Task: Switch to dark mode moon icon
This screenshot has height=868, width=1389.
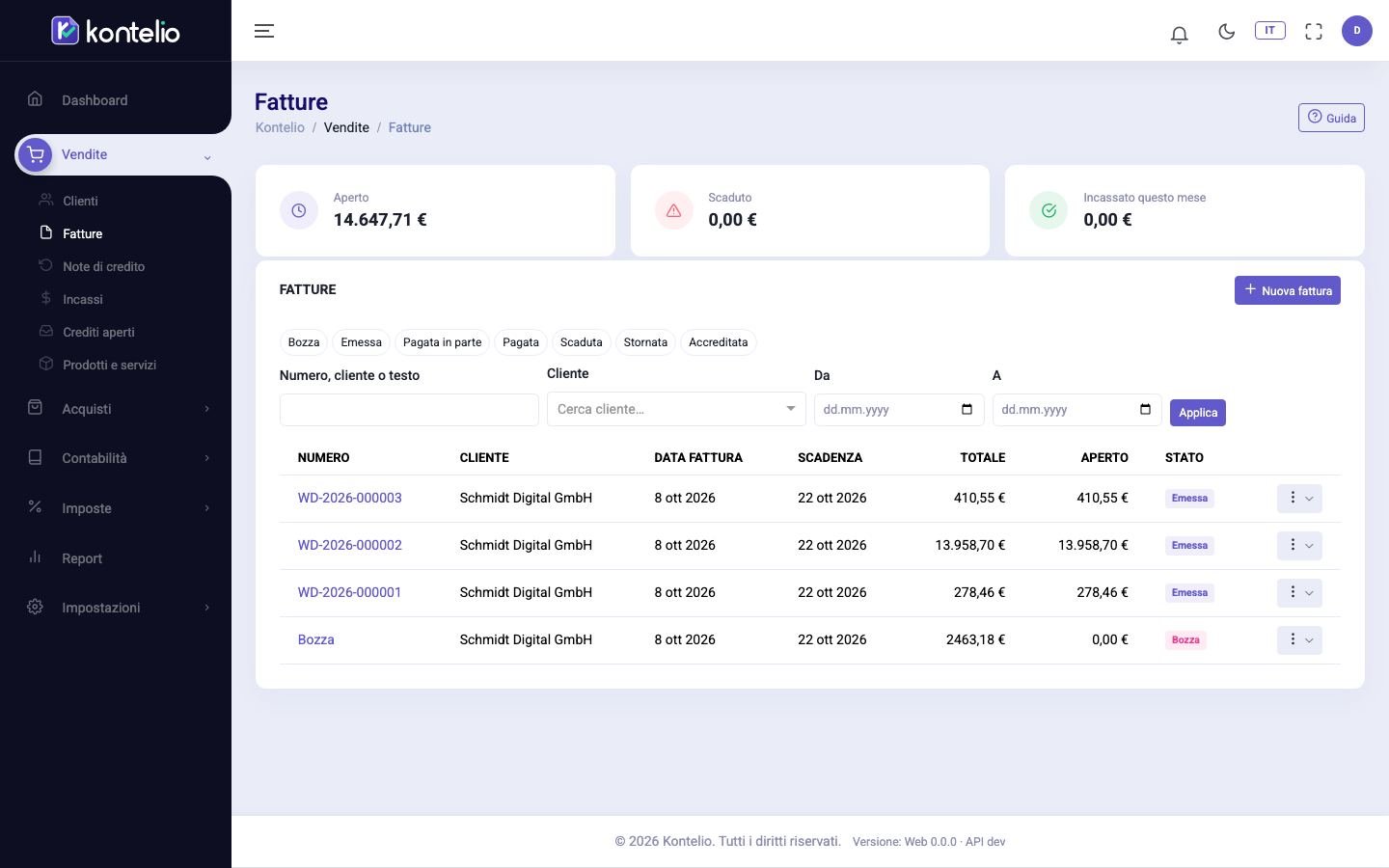Action: [x=1227, y=31]
